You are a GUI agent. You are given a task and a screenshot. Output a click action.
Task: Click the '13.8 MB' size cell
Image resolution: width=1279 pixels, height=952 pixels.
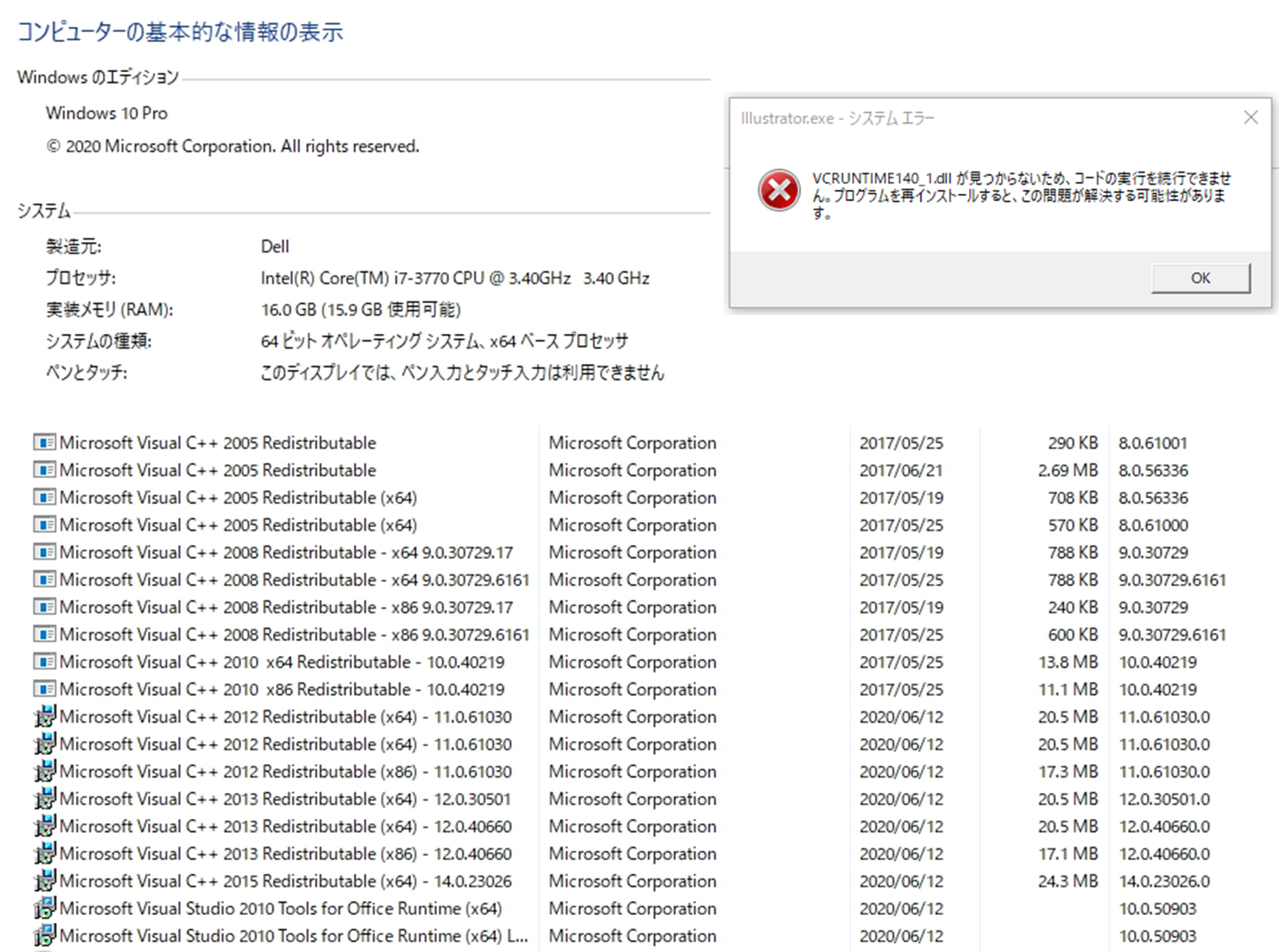[1068, 663]
